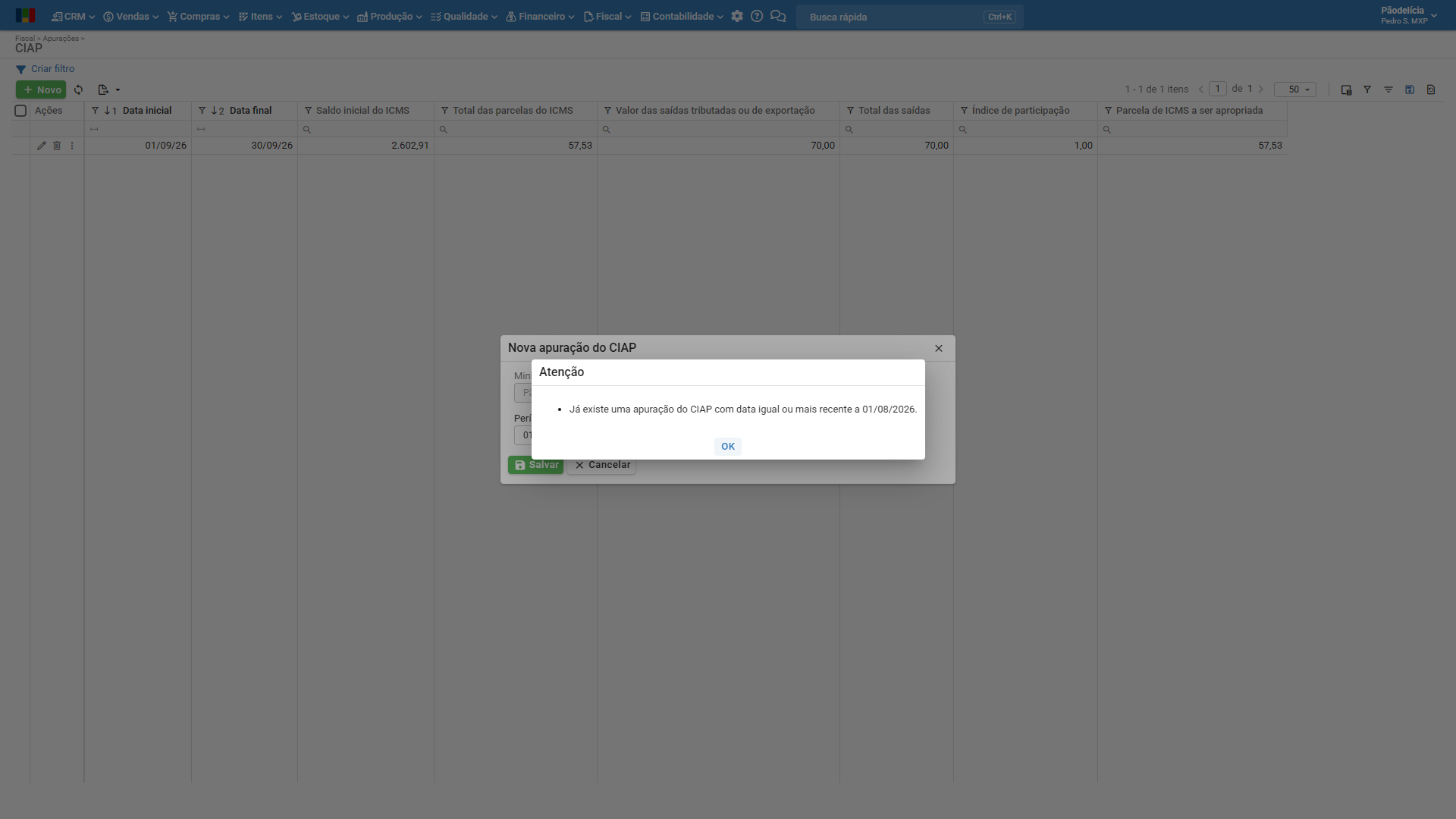1456x819 pixels.
Task: Edit the 01/09/26 row with pencil icon
Action: click(42, 146)
